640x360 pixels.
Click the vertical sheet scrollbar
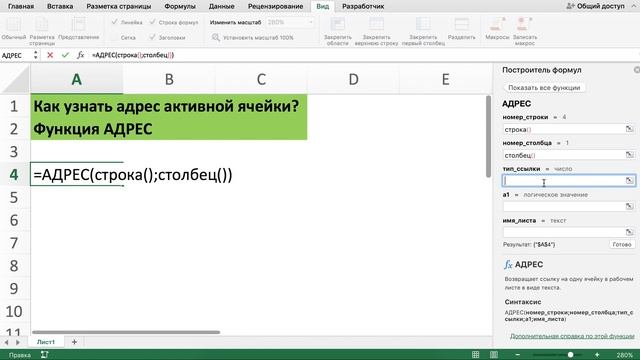pos(488,137)
